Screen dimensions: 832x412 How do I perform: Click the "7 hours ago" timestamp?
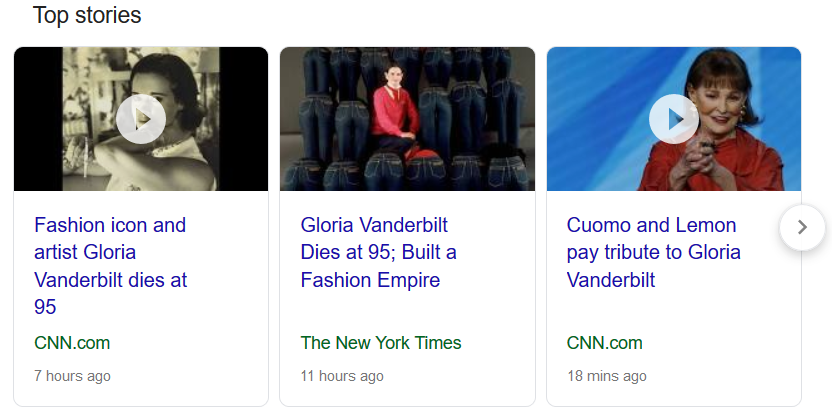(x=72, y=376)
